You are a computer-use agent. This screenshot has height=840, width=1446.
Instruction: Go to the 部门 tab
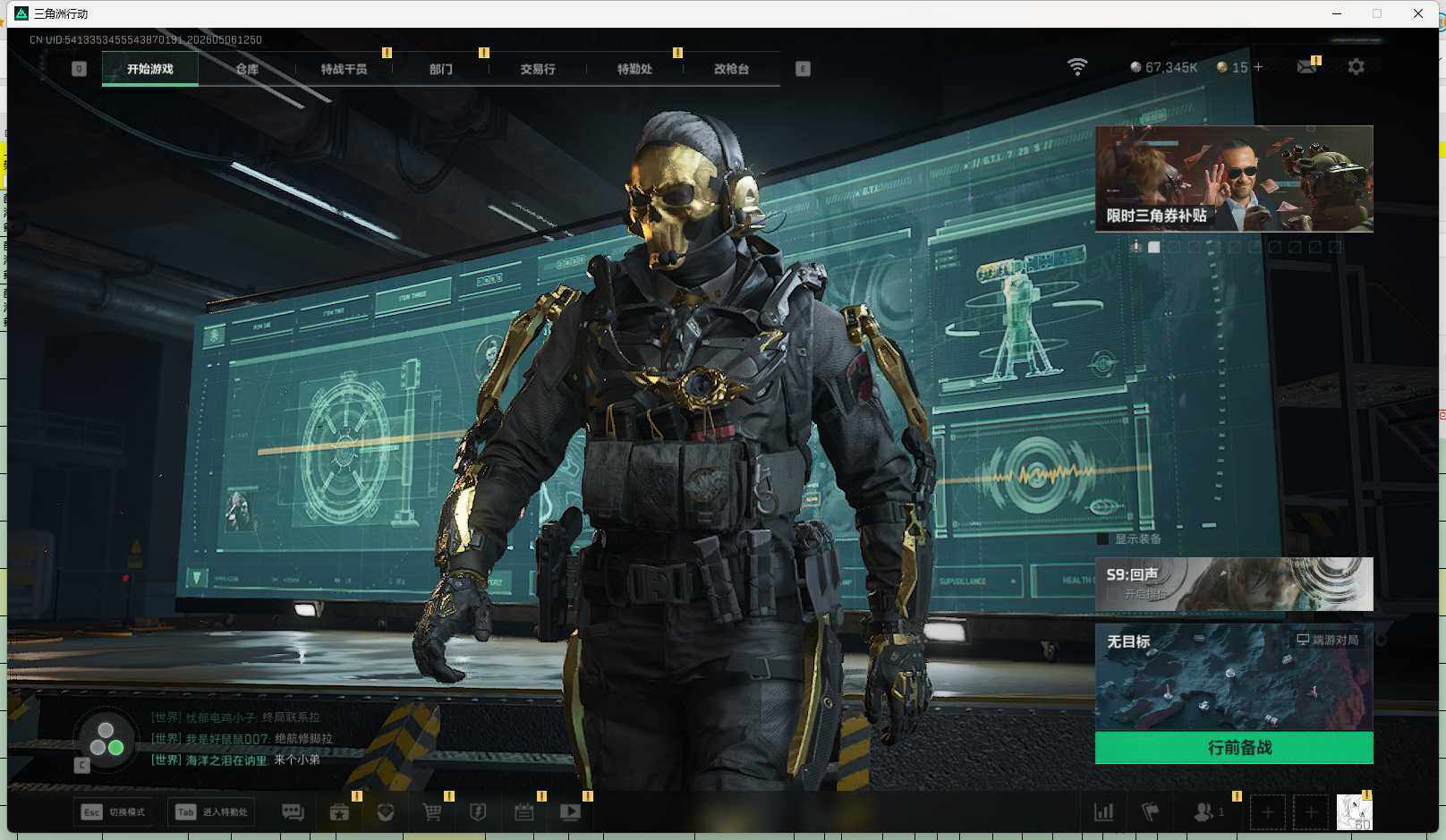point(440,69)
